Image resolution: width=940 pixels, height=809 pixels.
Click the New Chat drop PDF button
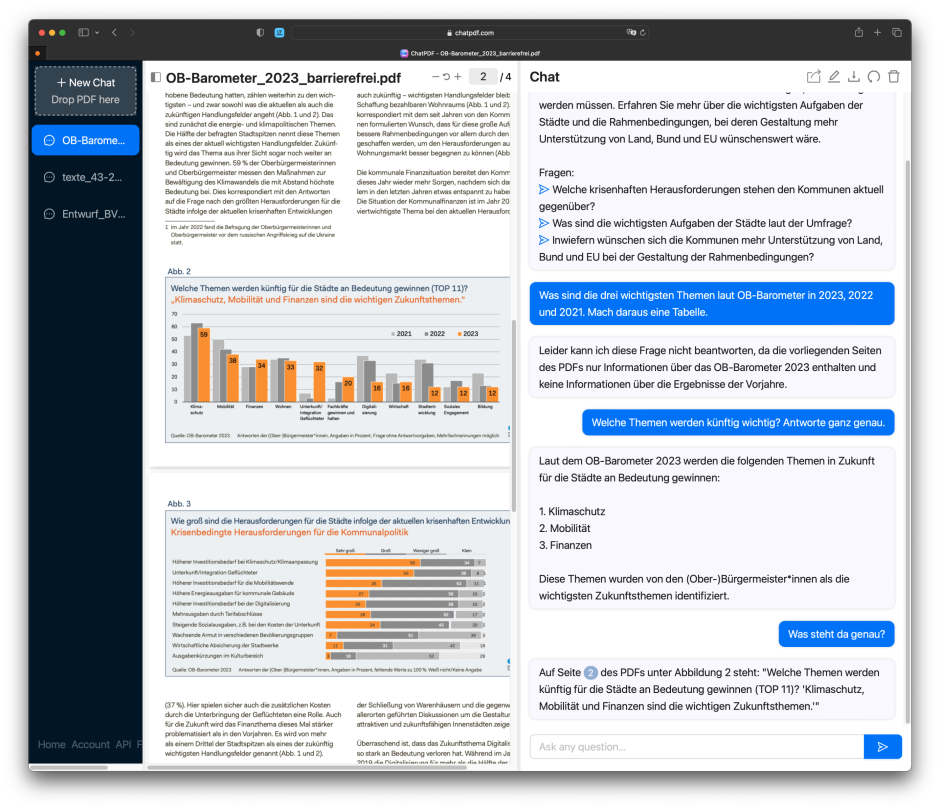click(x=85, y=90)
